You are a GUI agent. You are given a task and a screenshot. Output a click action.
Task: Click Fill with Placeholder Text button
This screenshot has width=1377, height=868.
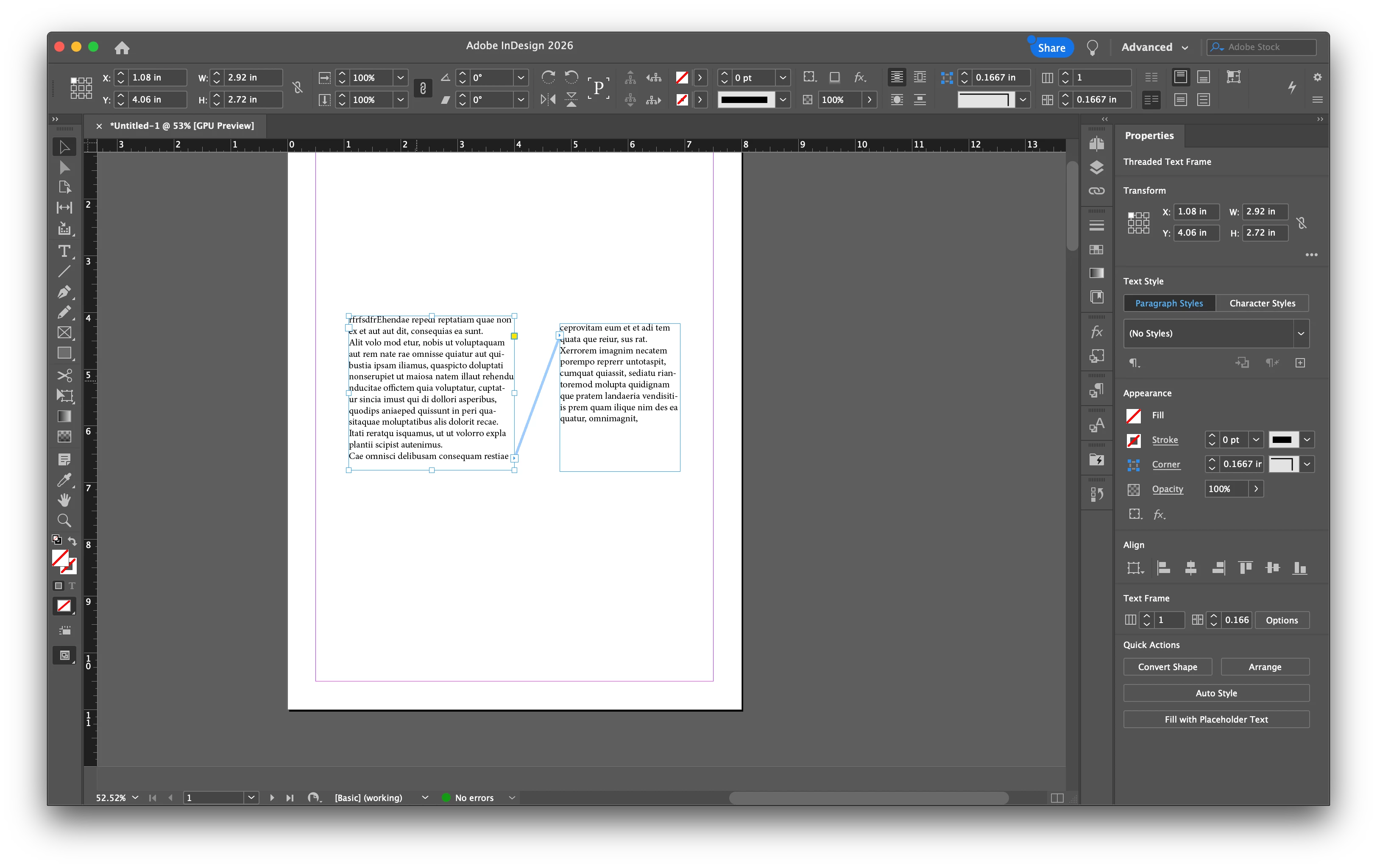click(x=1216, y=719)
